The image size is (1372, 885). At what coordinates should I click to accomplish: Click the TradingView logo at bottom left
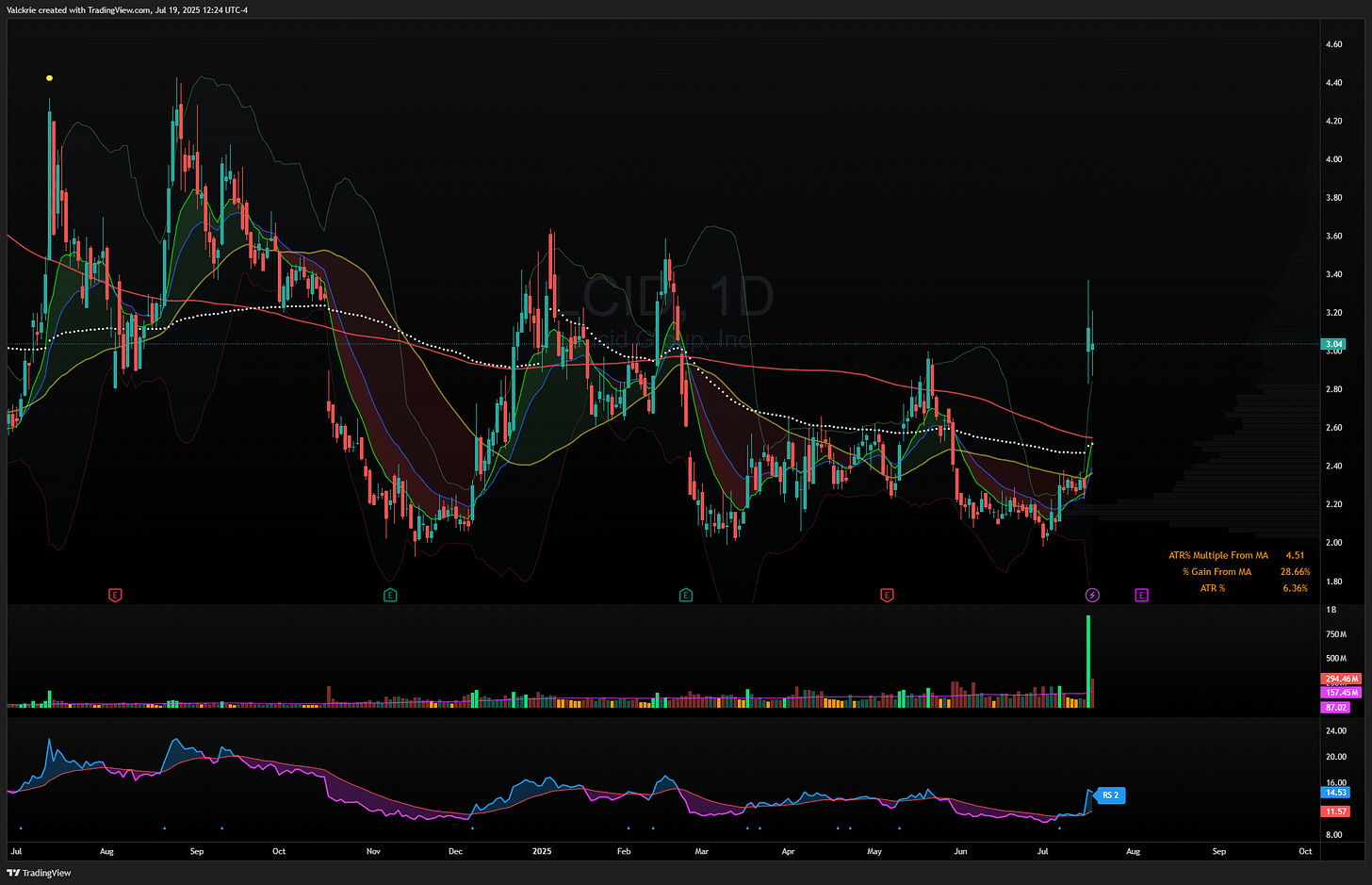click(x=39, y=873)
